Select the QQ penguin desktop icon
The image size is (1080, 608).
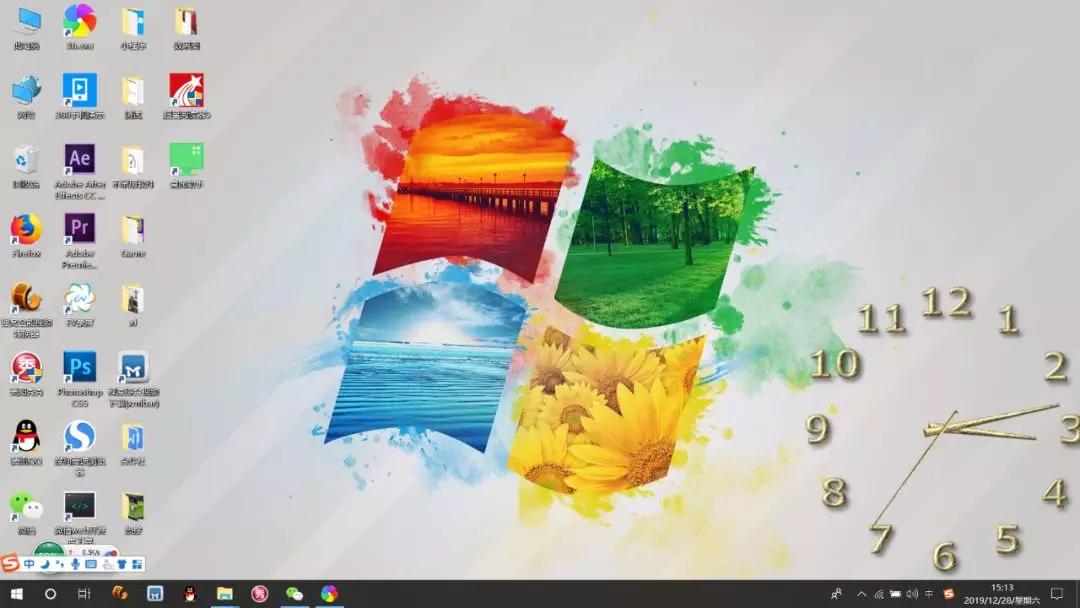26,437
